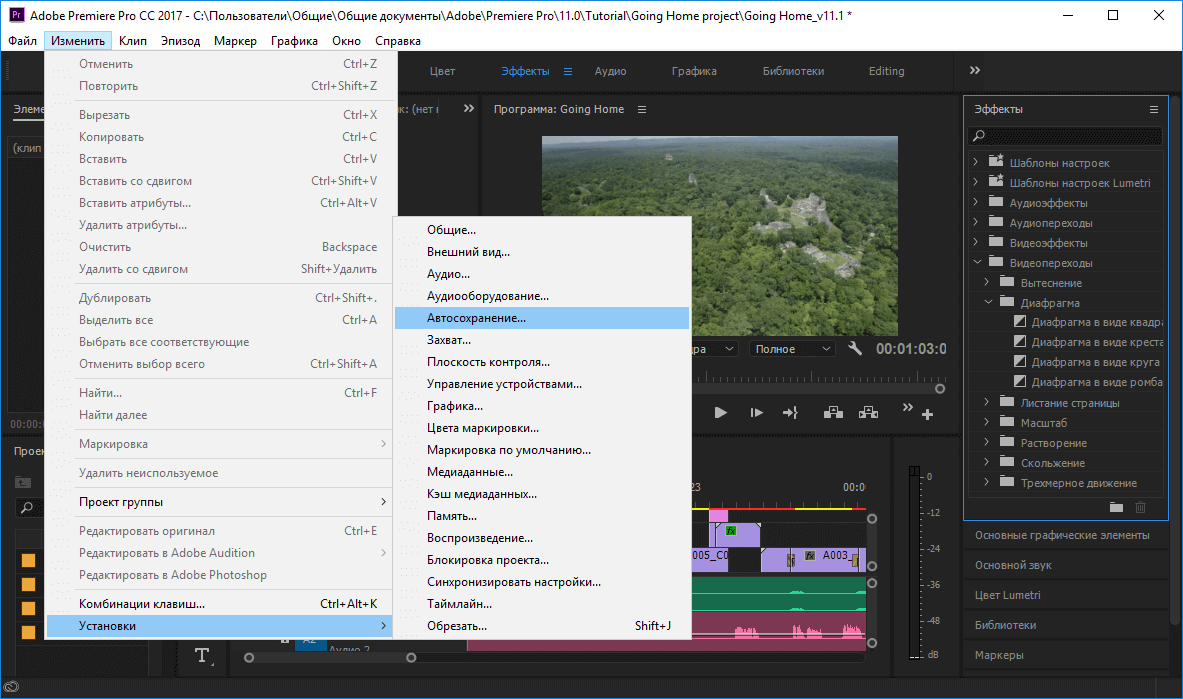Screen dimensions: 1183x699
Task: Click the program timecode 00:01:03
Action: click(911, 349)
